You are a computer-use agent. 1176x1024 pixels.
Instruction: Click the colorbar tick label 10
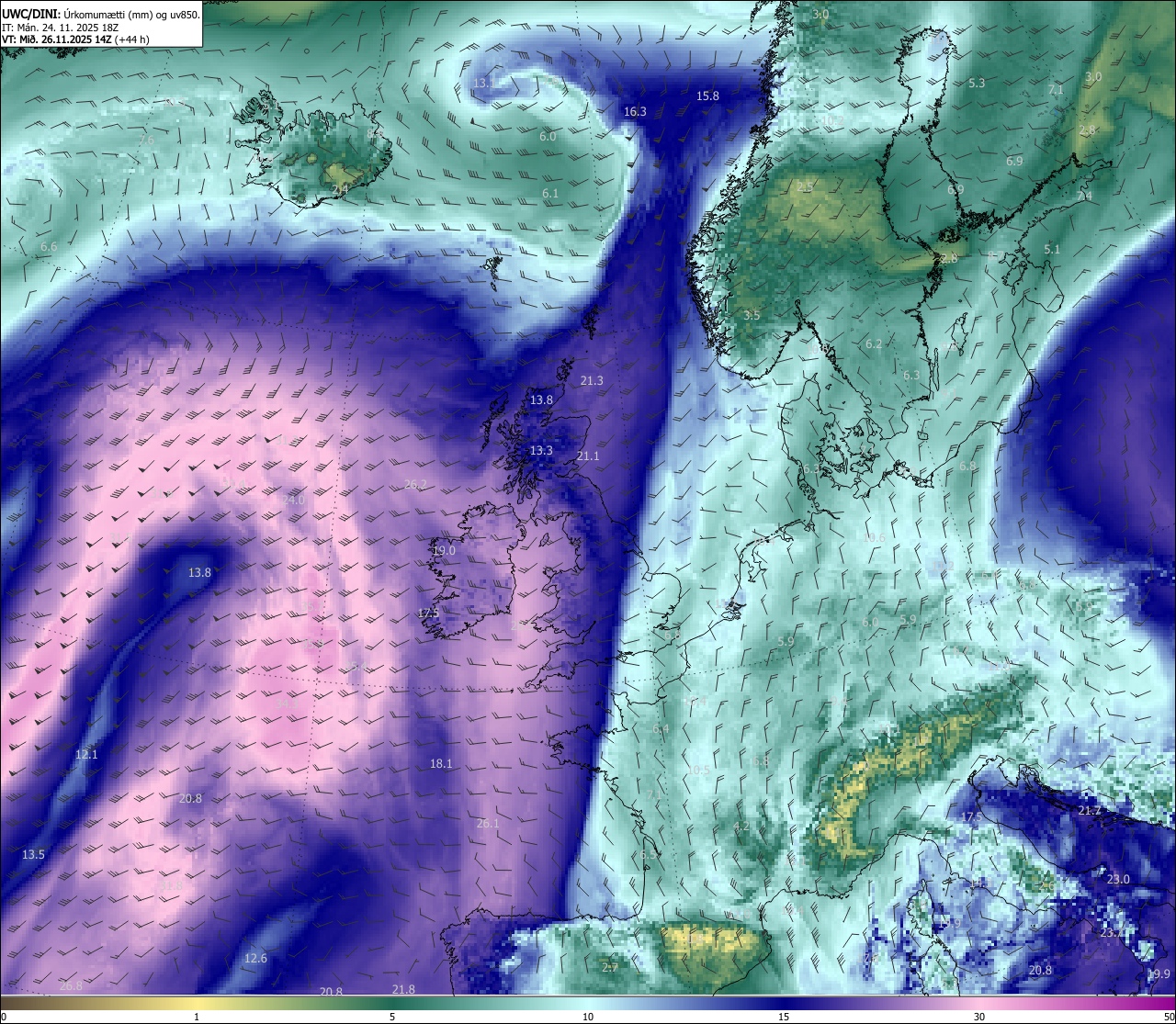pyautogui.click(x=588, y=1017)
